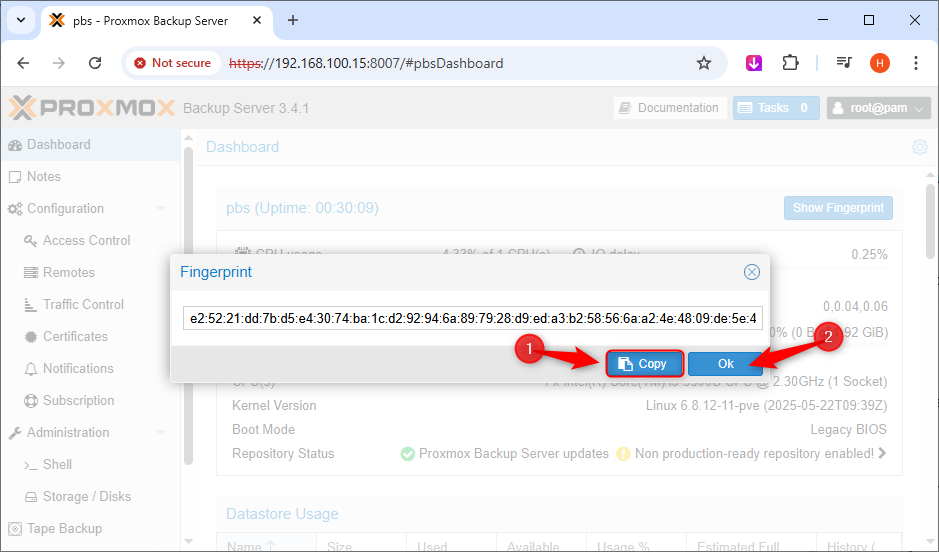
Task: Close the Fingerprint dialog with X icon
Action: [752, 272]
